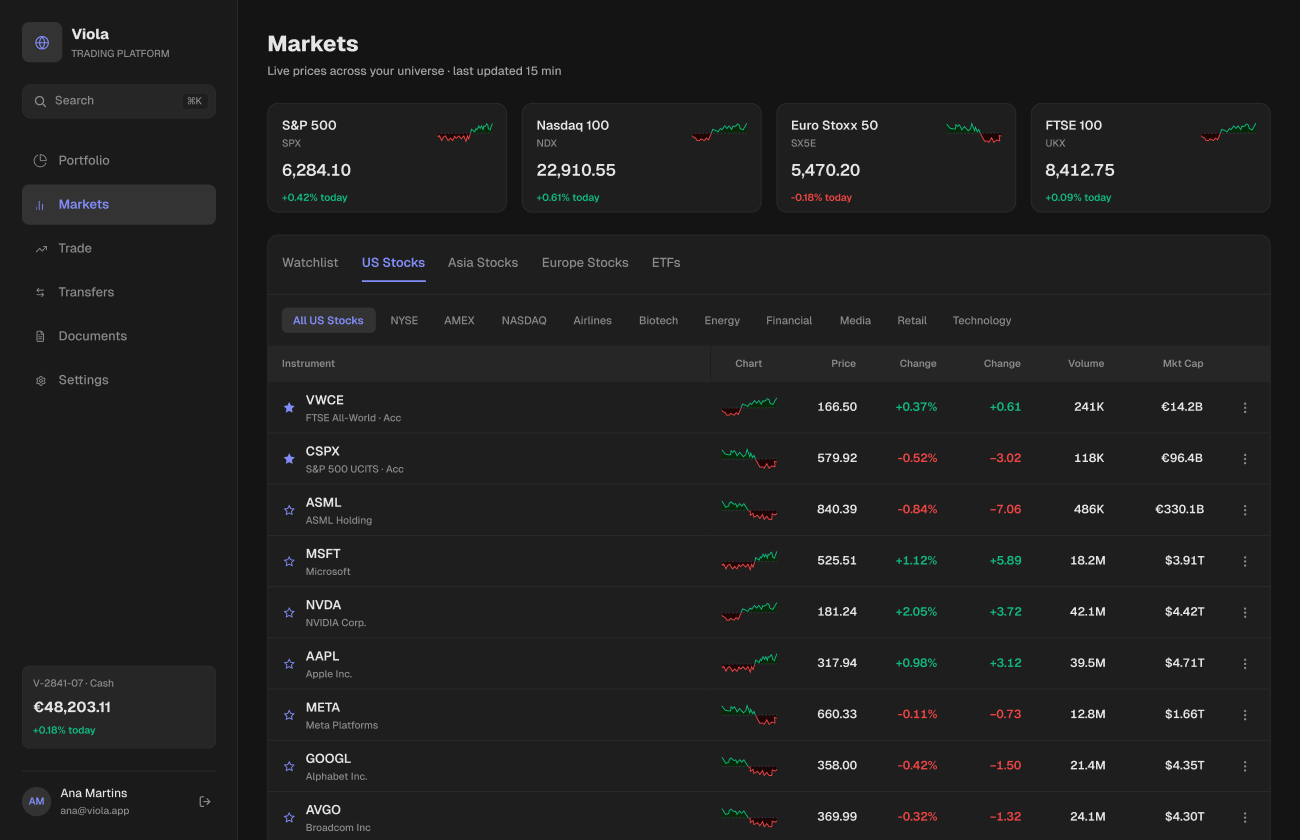The image size is (1300, 840).
Task: Toggle the star for GOOGL
Action: pyautogui.click(x=289, y=767)
